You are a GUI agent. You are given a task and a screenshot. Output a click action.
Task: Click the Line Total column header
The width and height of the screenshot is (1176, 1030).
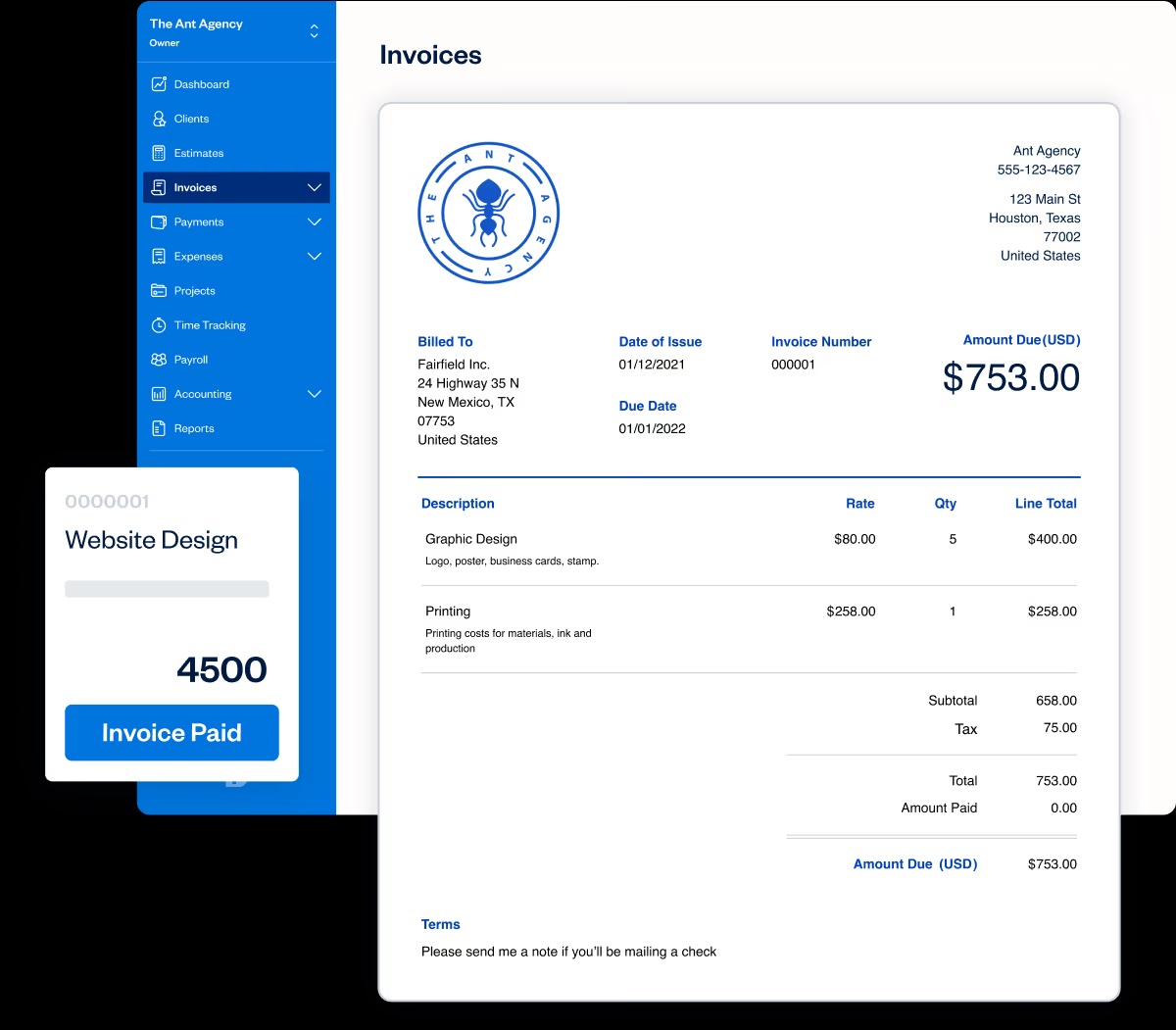click(1046, 504)
